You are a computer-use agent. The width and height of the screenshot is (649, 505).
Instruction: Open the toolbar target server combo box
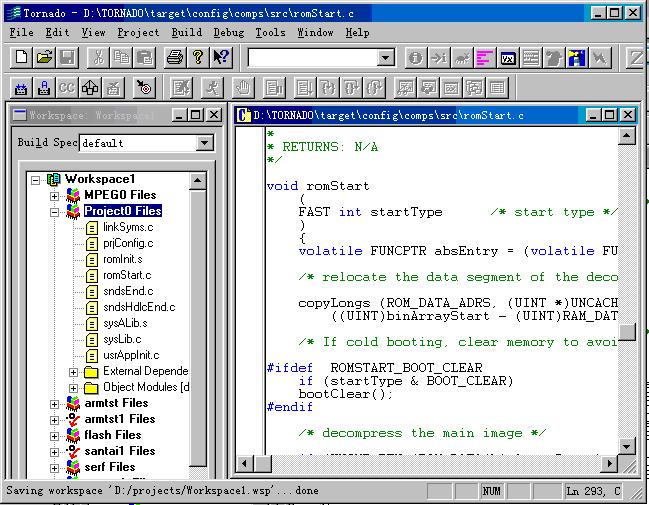385,58
